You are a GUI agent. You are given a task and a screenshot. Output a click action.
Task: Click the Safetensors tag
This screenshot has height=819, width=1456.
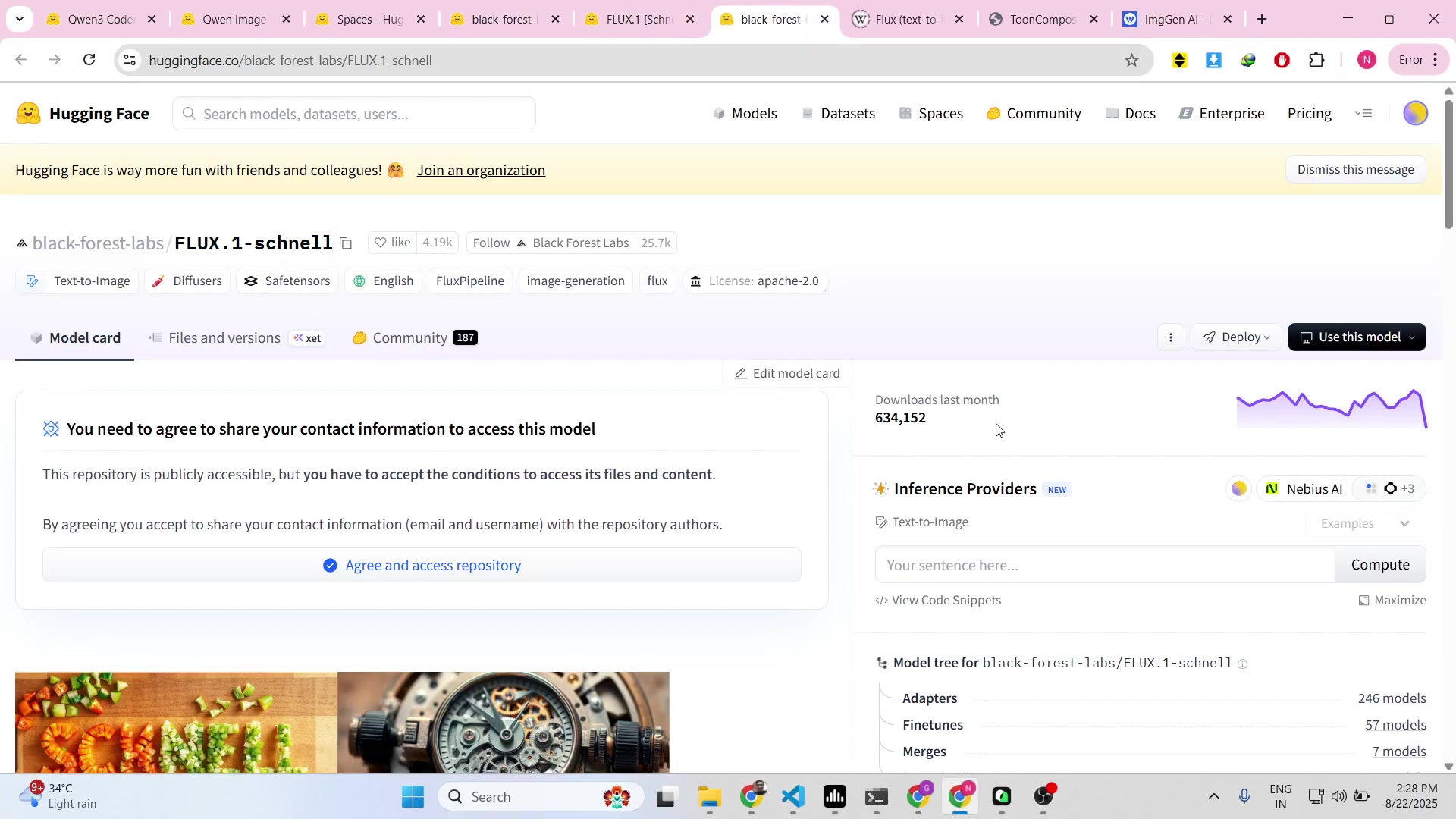click(x=287, y=281)
